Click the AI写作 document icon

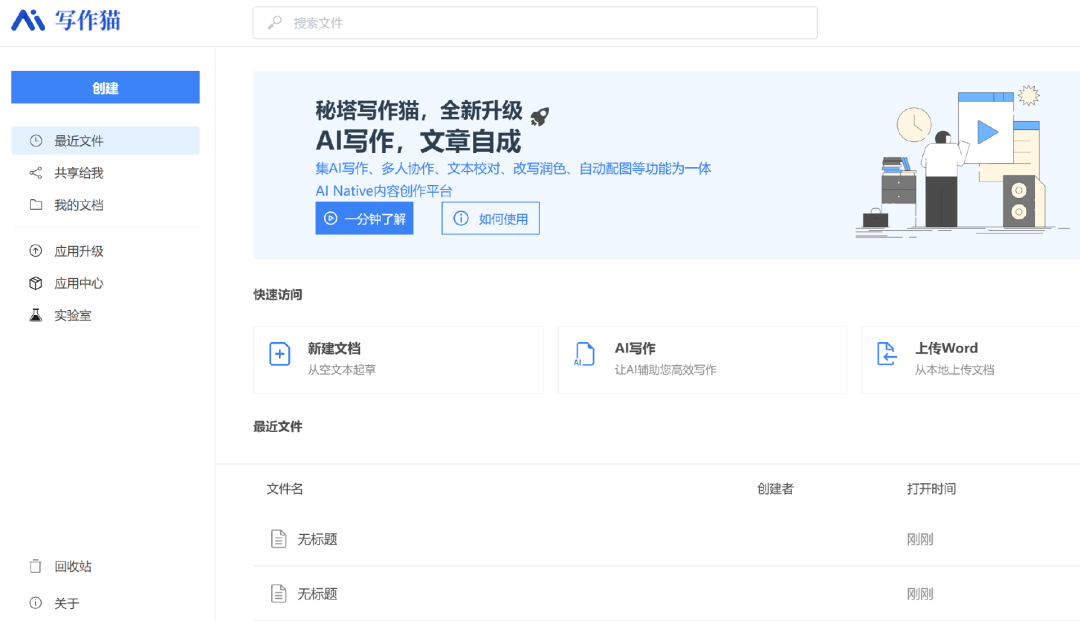click(x=584, y=354)
